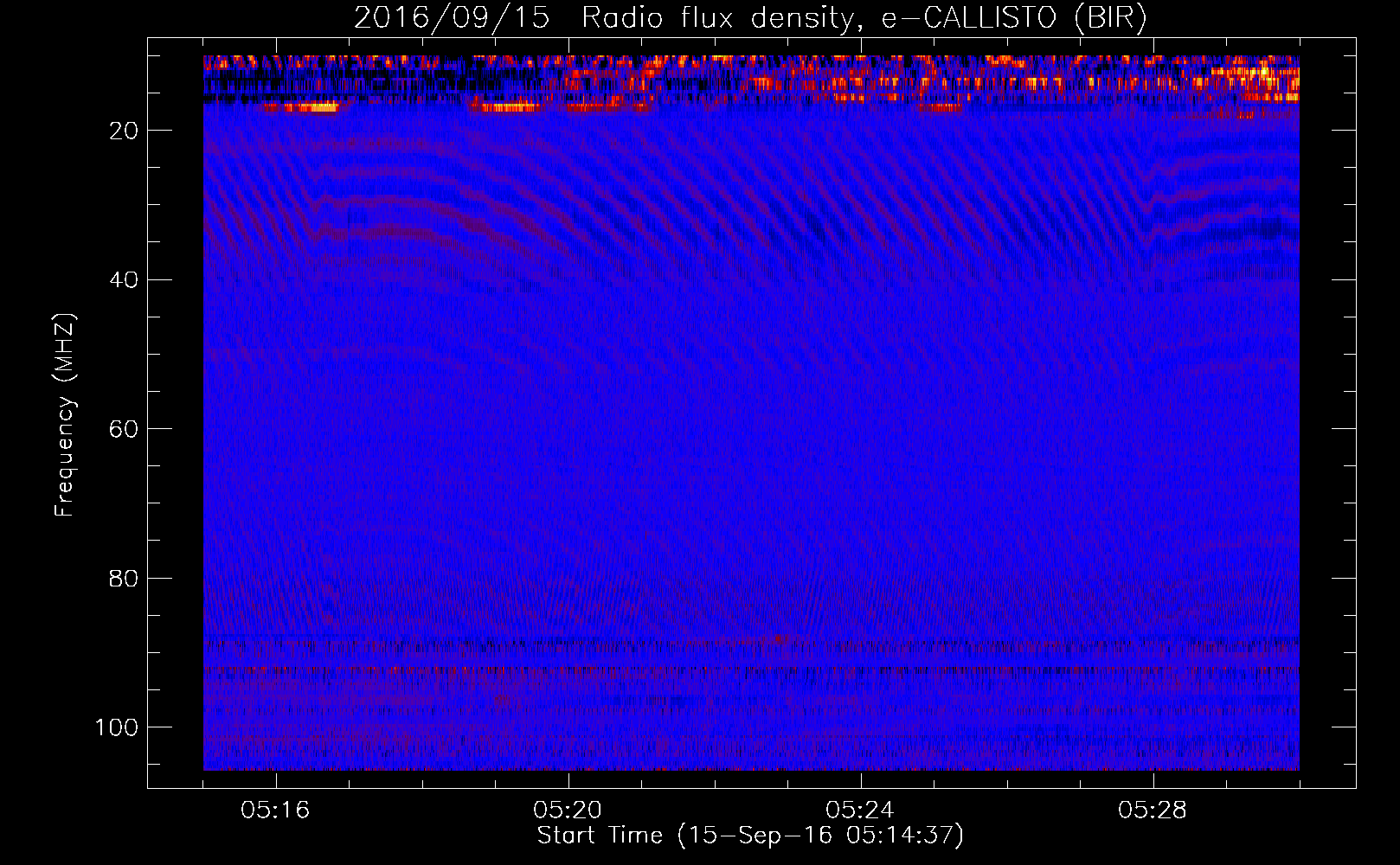Click the 05:16 time axis label
This screenshot has width=1400, height=865.
275,811
